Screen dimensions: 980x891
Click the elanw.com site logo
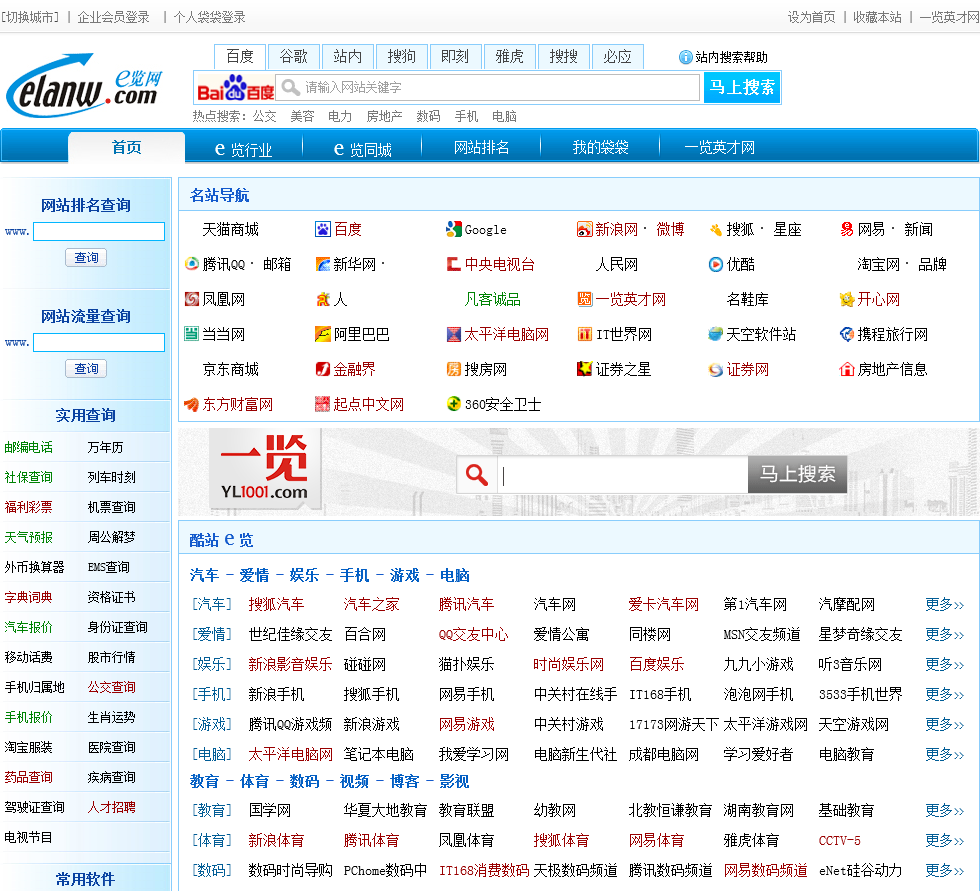pyautogui.click(x=84, y=86)
